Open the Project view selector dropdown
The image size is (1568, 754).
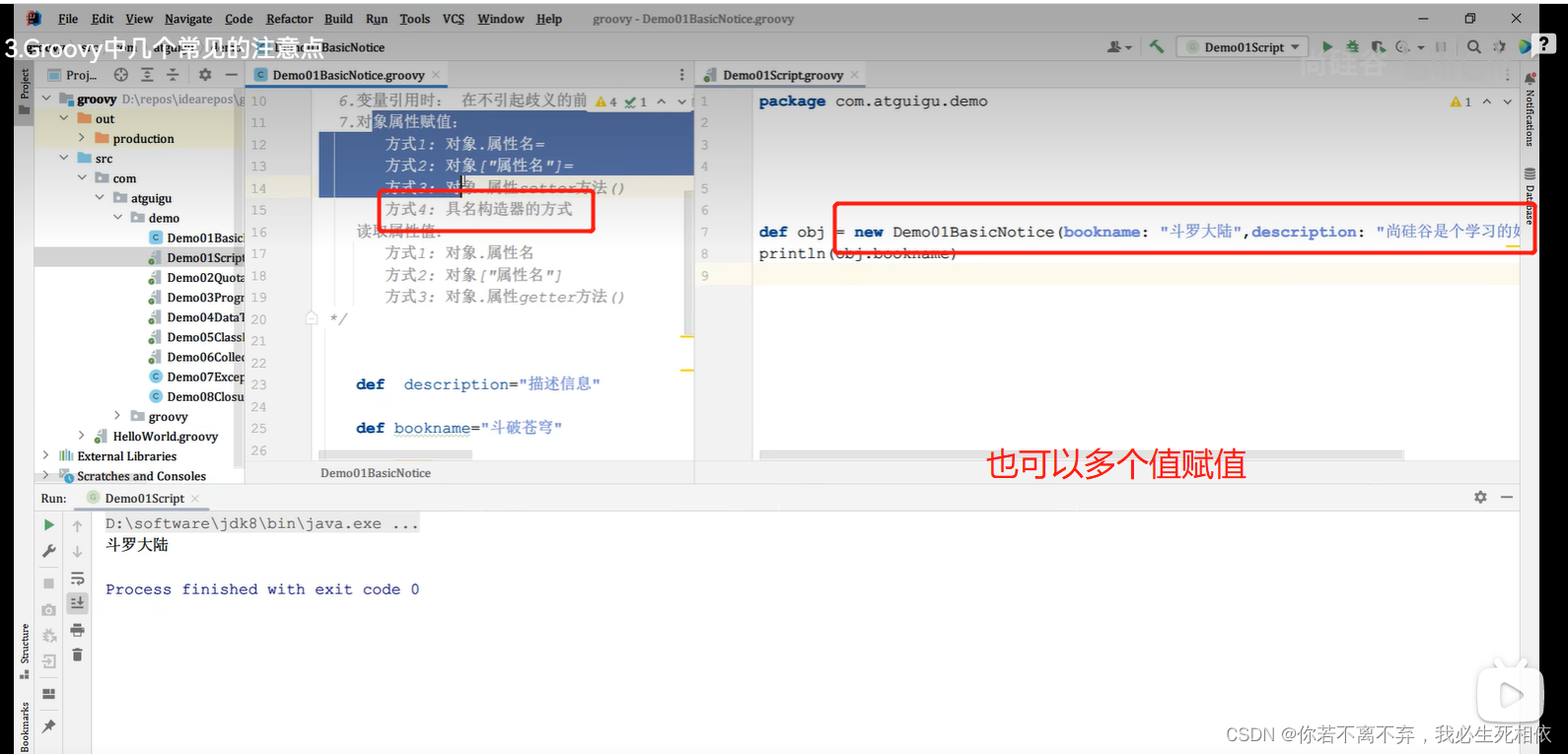tap(74, 75)
